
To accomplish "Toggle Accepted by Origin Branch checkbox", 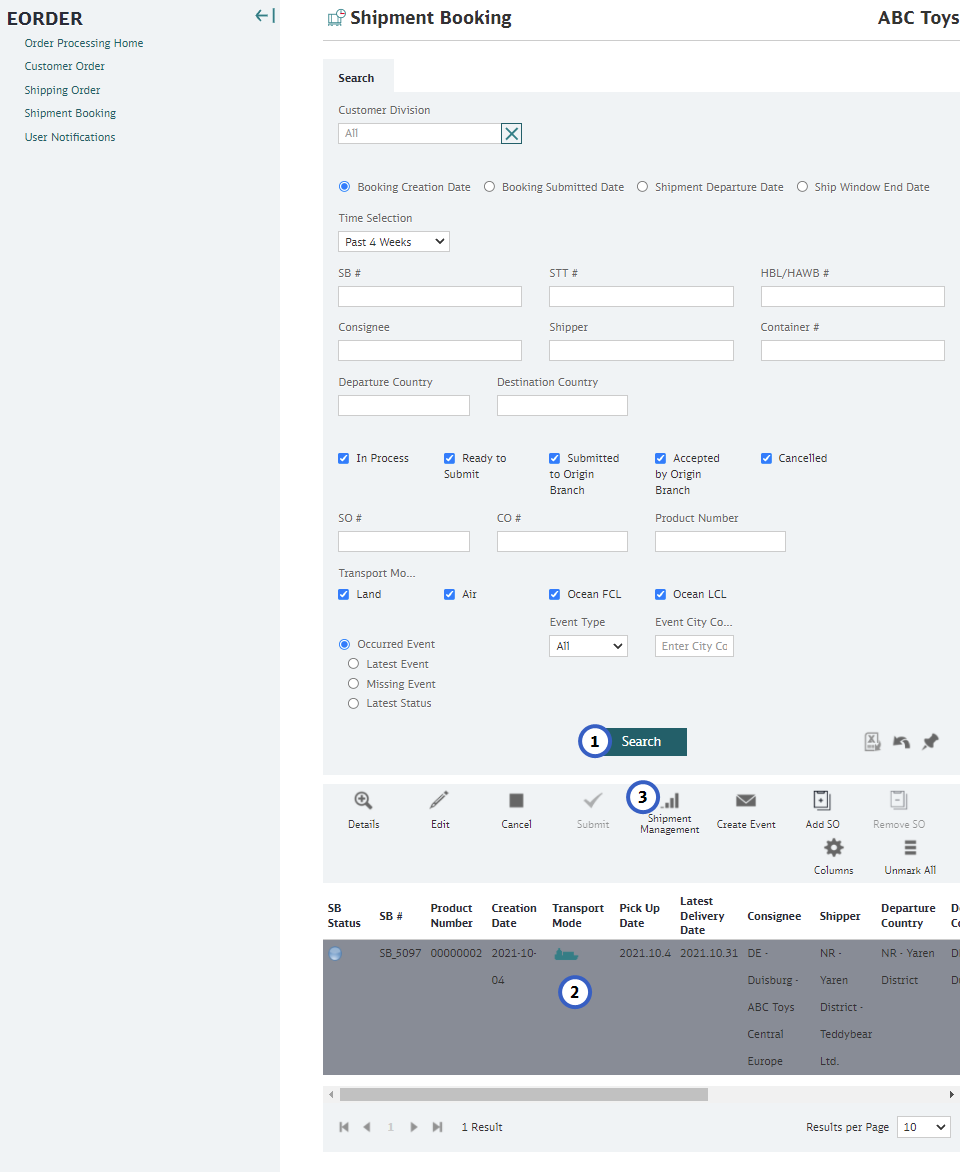I will pyautogui.click(x=661, y=458).
